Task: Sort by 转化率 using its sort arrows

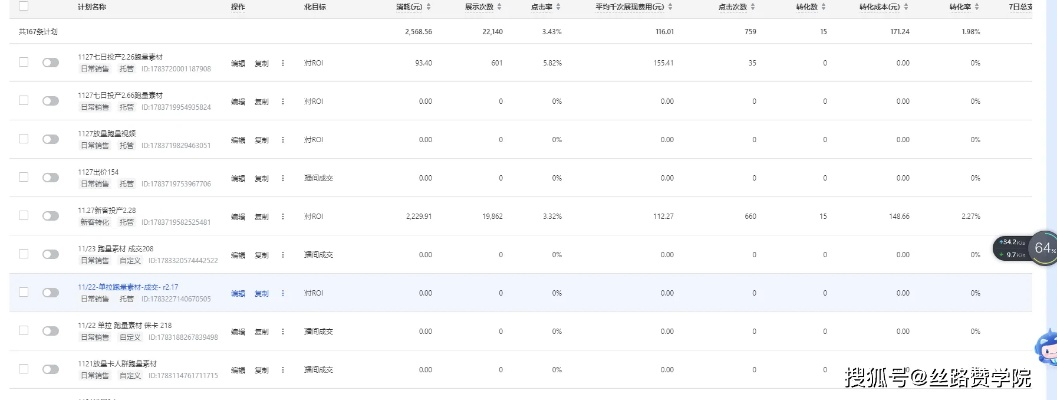Action: [x=978, y=7]
